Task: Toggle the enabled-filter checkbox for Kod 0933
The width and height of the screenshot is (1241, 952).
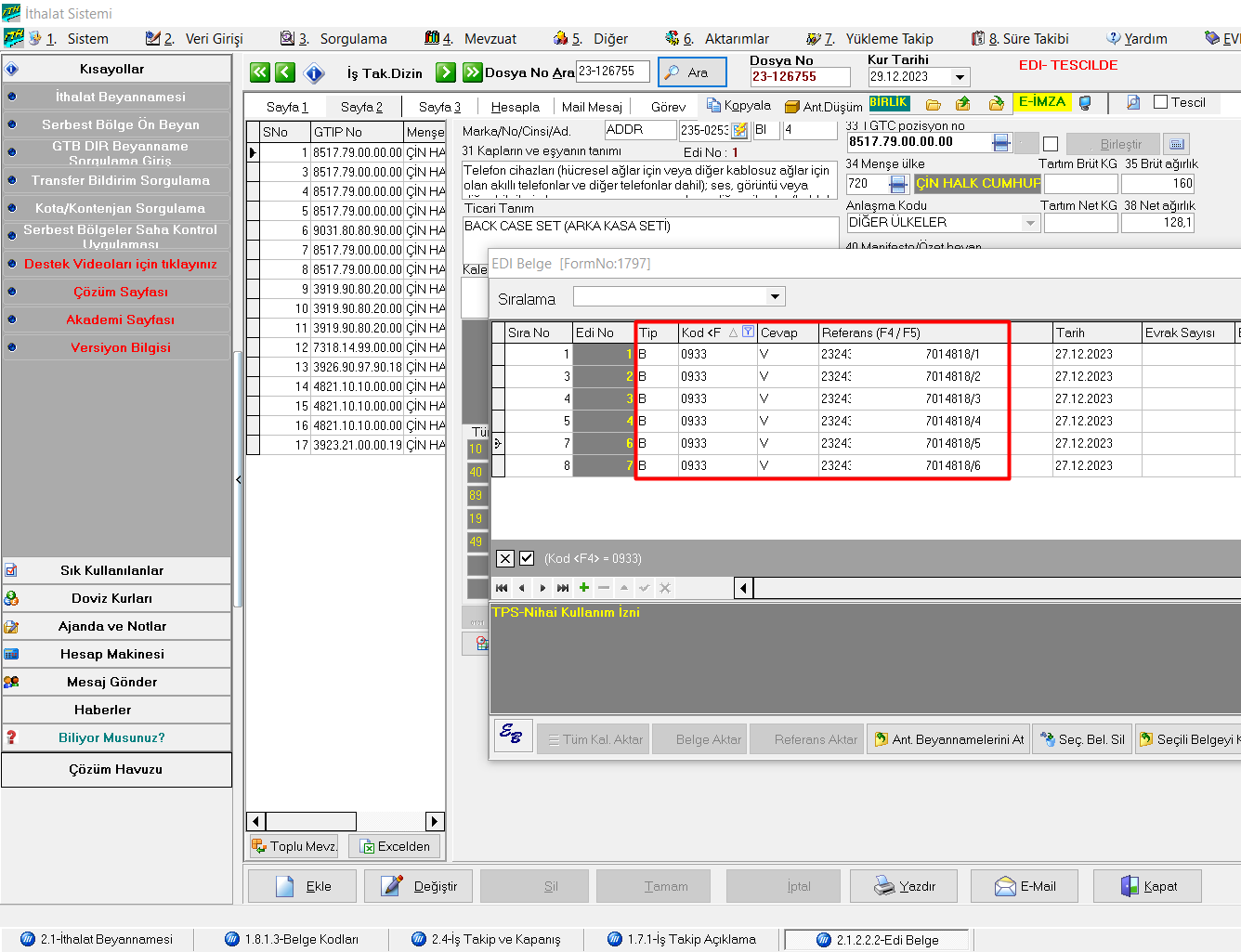Action: coord(527,558)
